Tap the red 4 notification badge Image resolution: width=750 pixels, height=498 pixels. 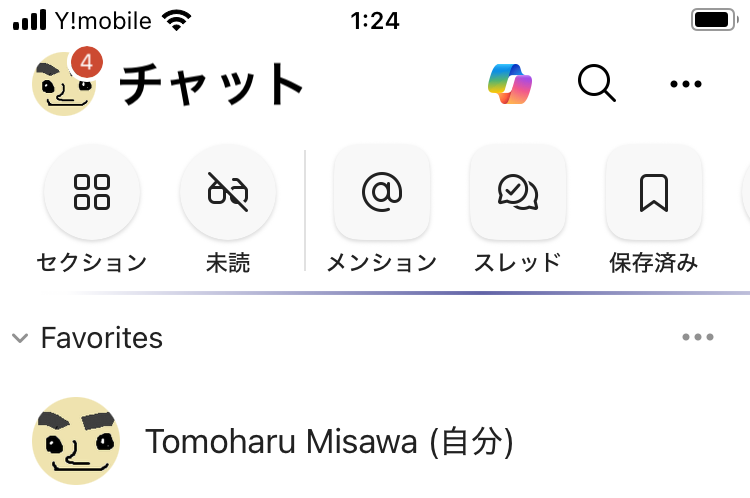click(87, 62)
